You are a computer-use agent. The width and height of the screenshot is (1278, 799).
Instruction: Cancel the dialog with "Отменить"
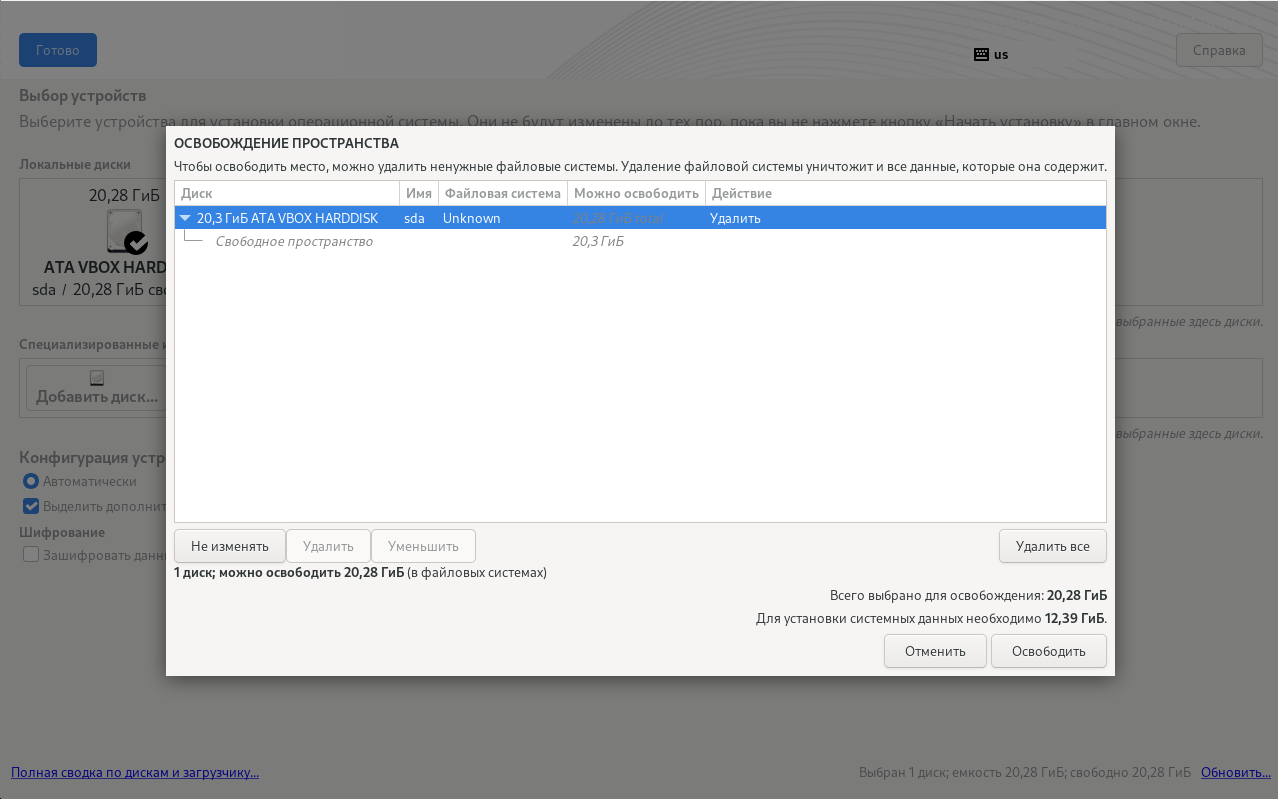[935, 651]
